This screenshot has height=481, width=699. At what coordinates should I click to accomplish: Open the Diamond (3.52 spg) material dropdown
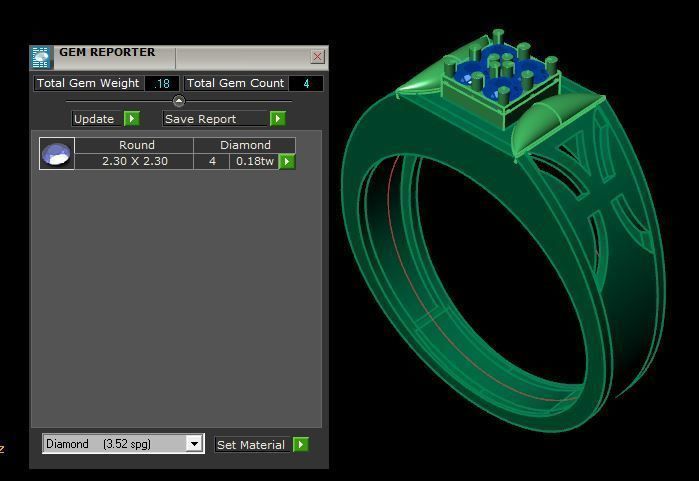[123, 444]
